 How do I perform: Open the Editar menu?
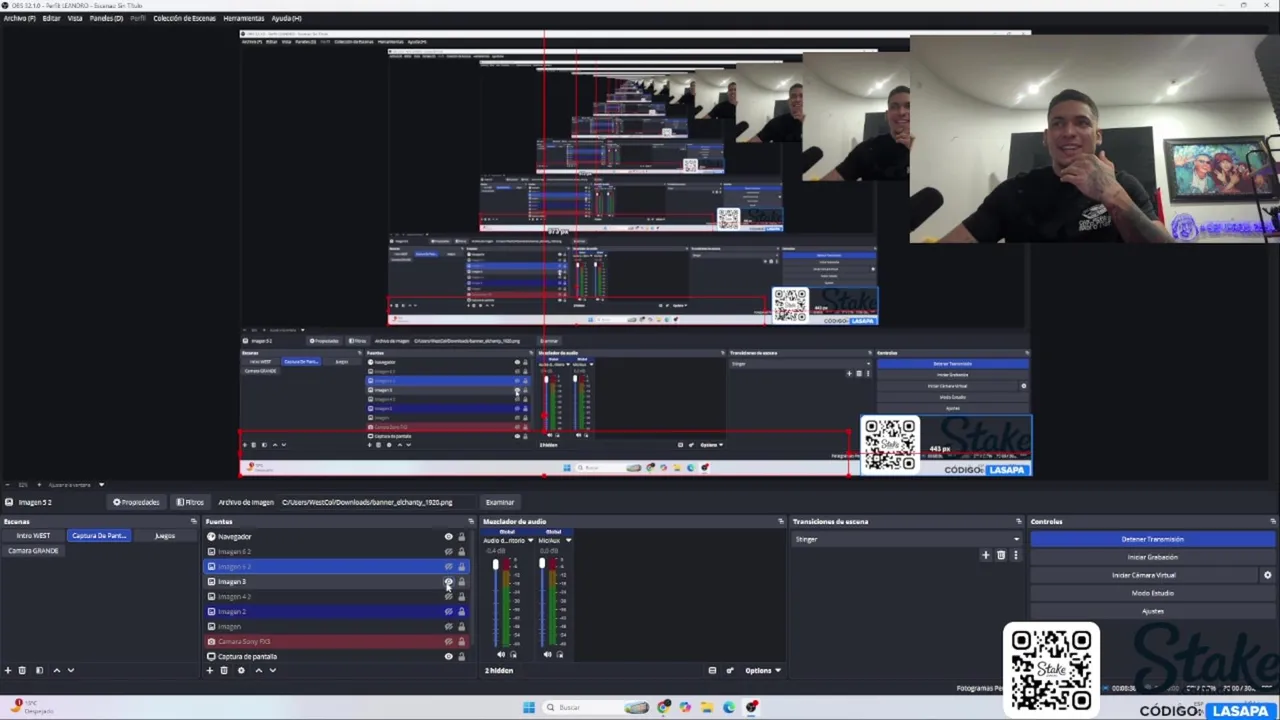[x=51, y=18]
